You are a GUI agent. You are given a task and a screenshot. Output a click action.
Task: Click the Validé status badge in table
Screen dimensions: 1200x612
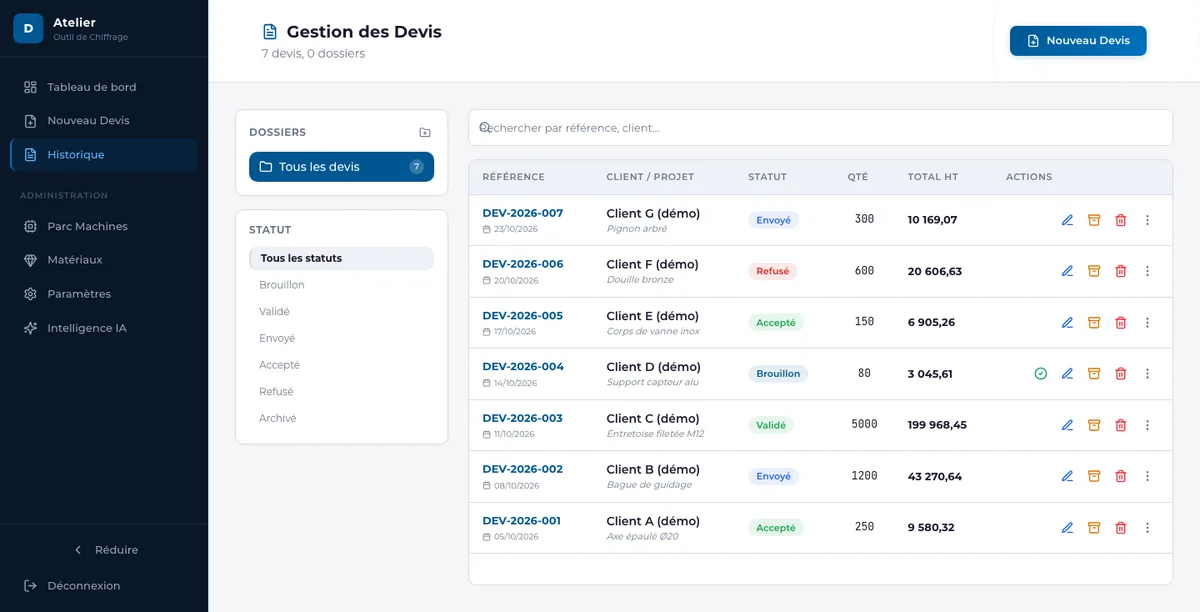tap(771, 425)
